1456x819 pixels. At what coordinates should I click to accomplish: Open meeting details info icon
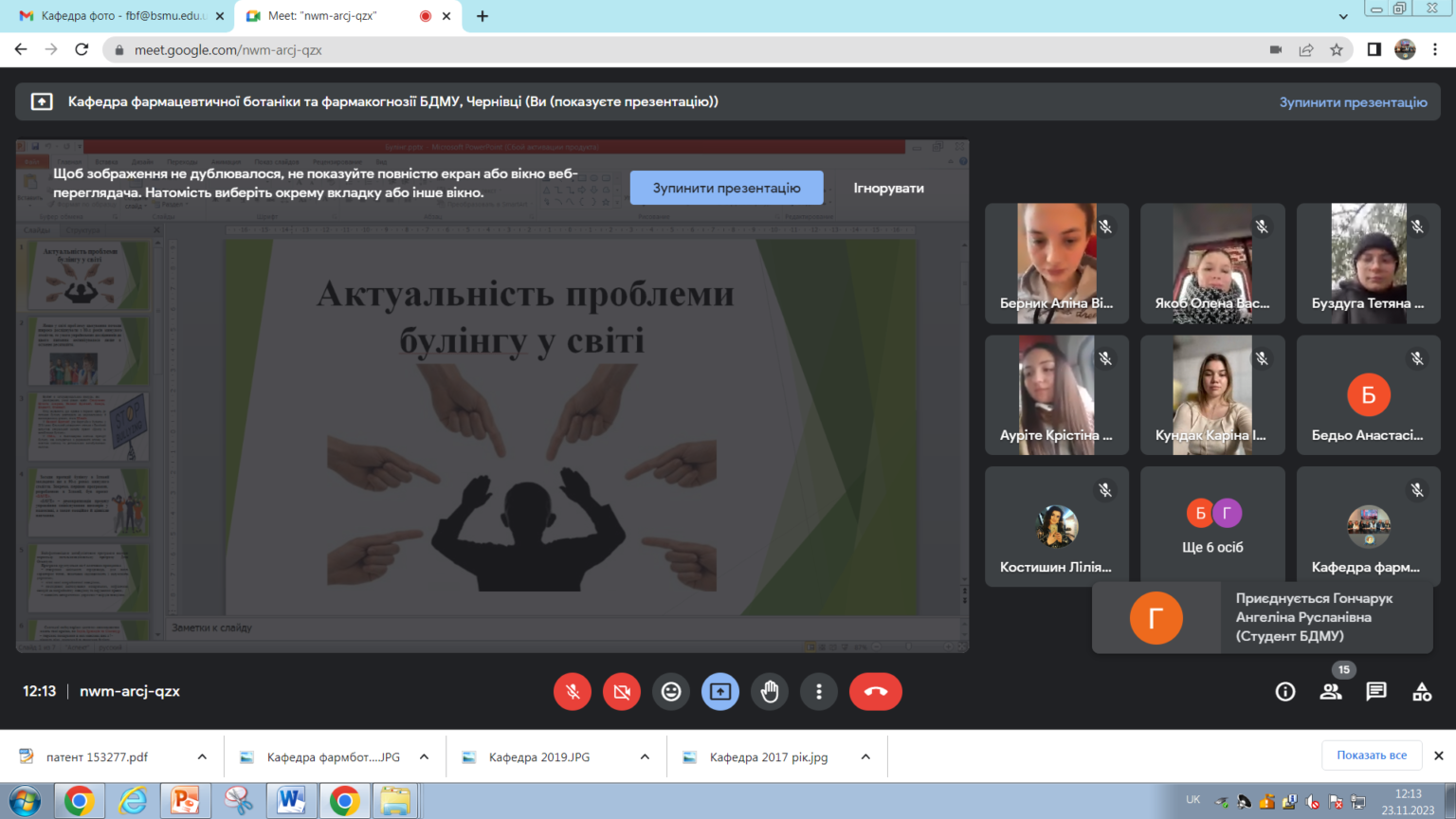click(x=1285, y=692)
